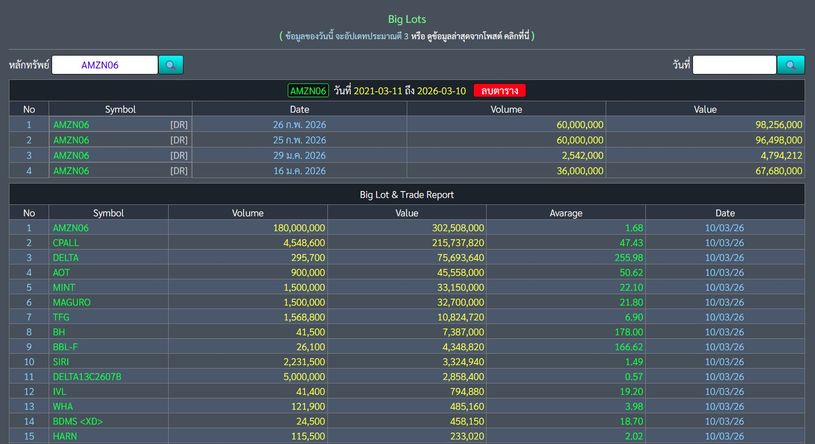Click the MAGURO symbol link
This screenshot has width=815, height=444.
71,302
